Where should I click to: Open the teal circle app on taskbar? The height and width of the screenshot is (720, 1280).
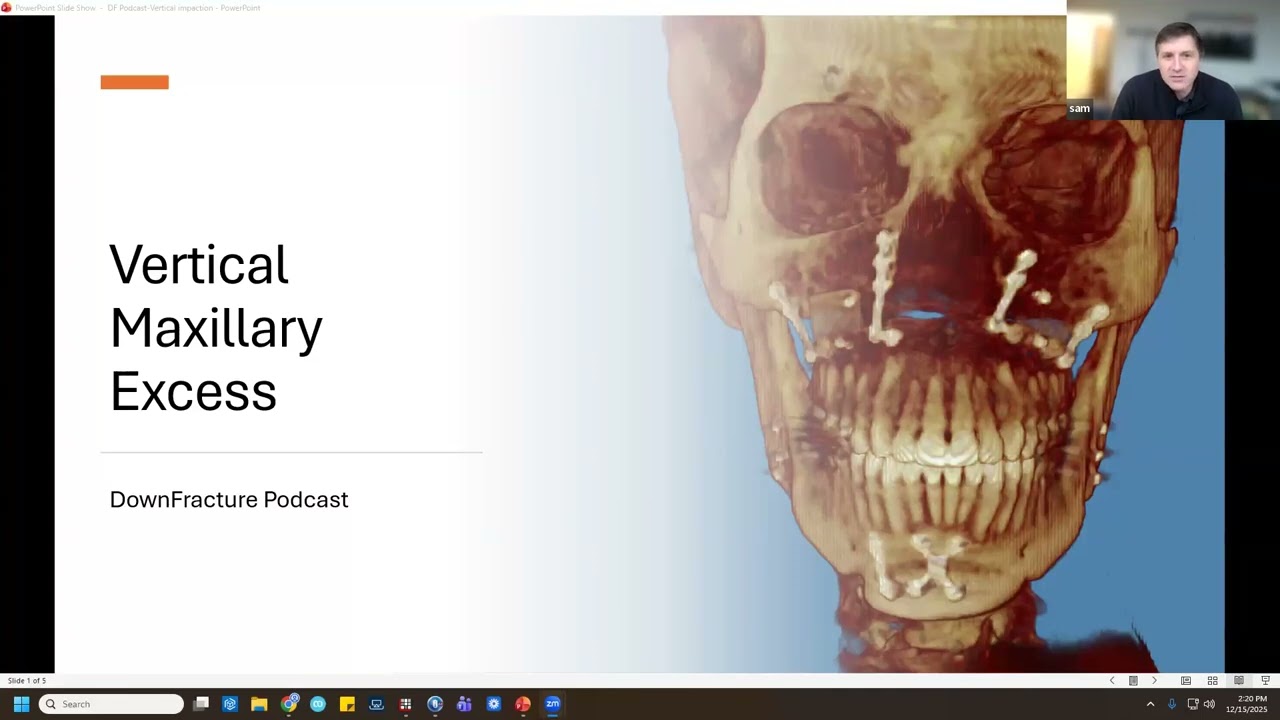pyautogui.click(x=318, y=704)
